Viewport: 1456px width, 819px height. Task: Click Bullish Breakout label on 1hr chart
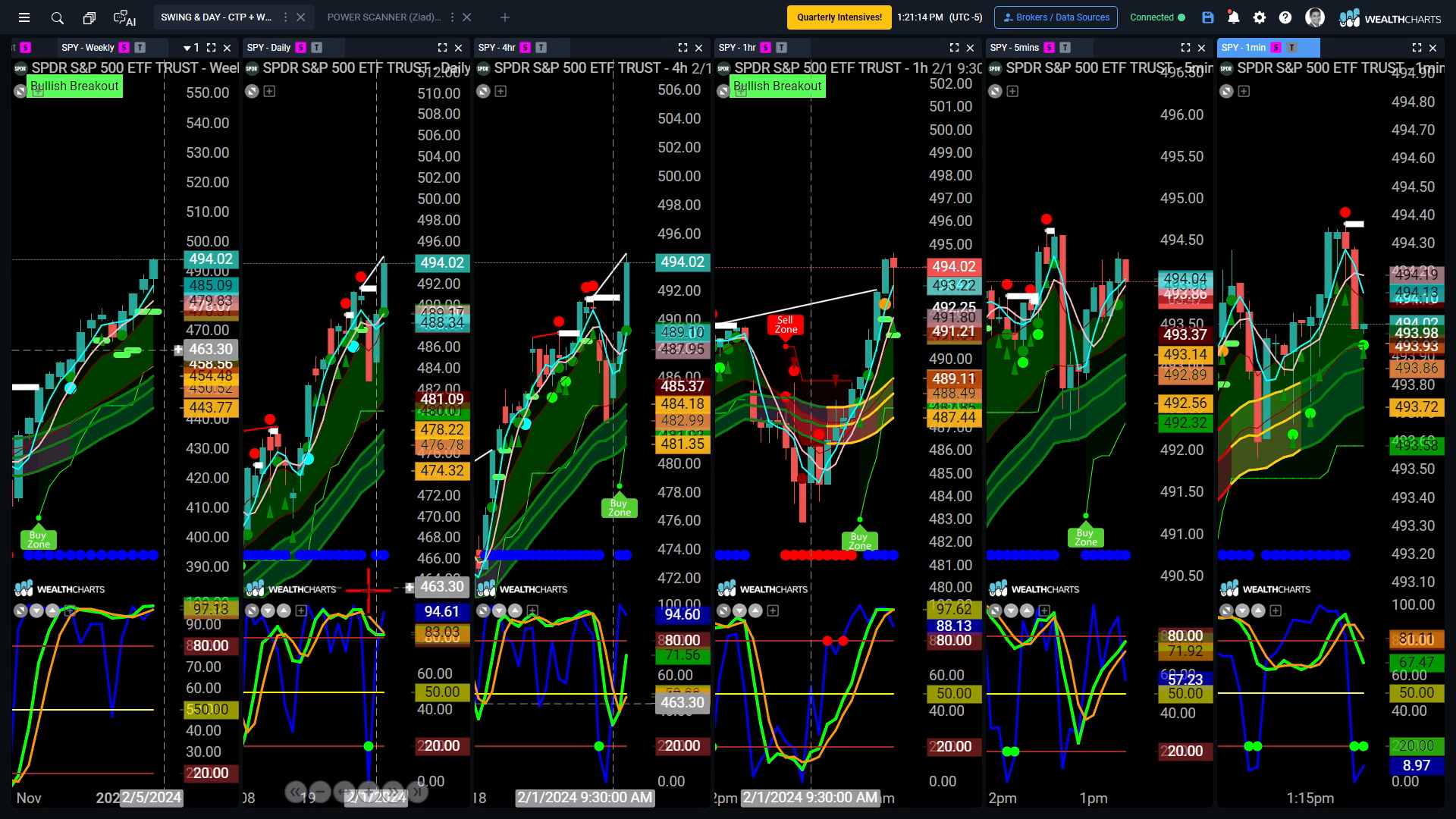click(777, 86)
